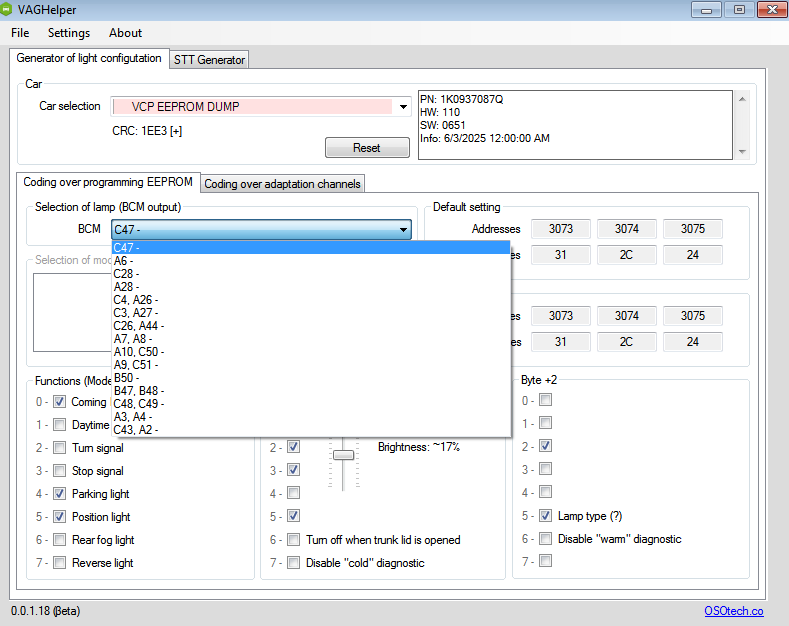This screenshot has height=626, width=789.
Task: Switch to the STT Generator tab
Action: point(209,59)
